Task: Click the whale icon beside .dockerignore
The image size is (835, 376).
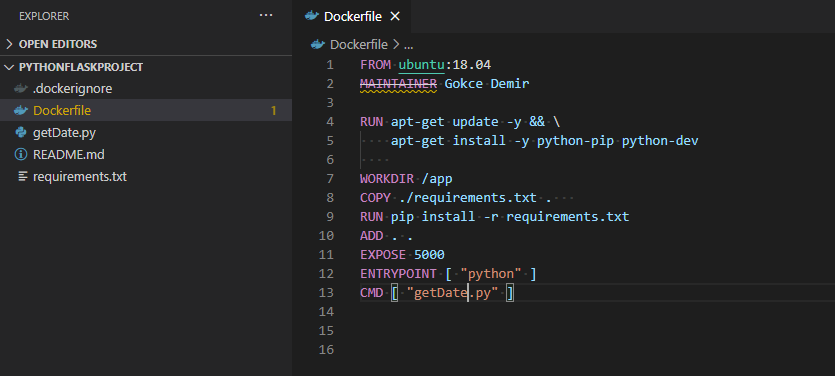Action: click(21, 89)
